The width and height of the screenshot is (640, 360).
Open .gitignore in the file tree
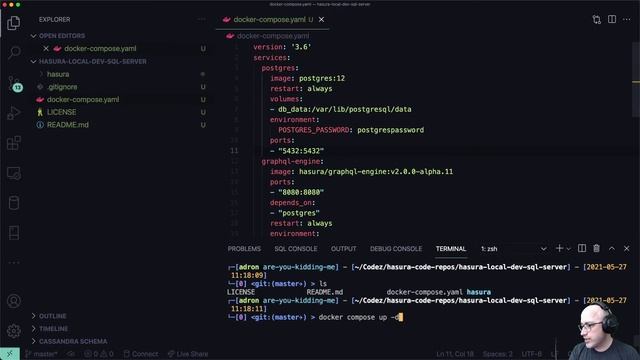click(x=62, y=87)
